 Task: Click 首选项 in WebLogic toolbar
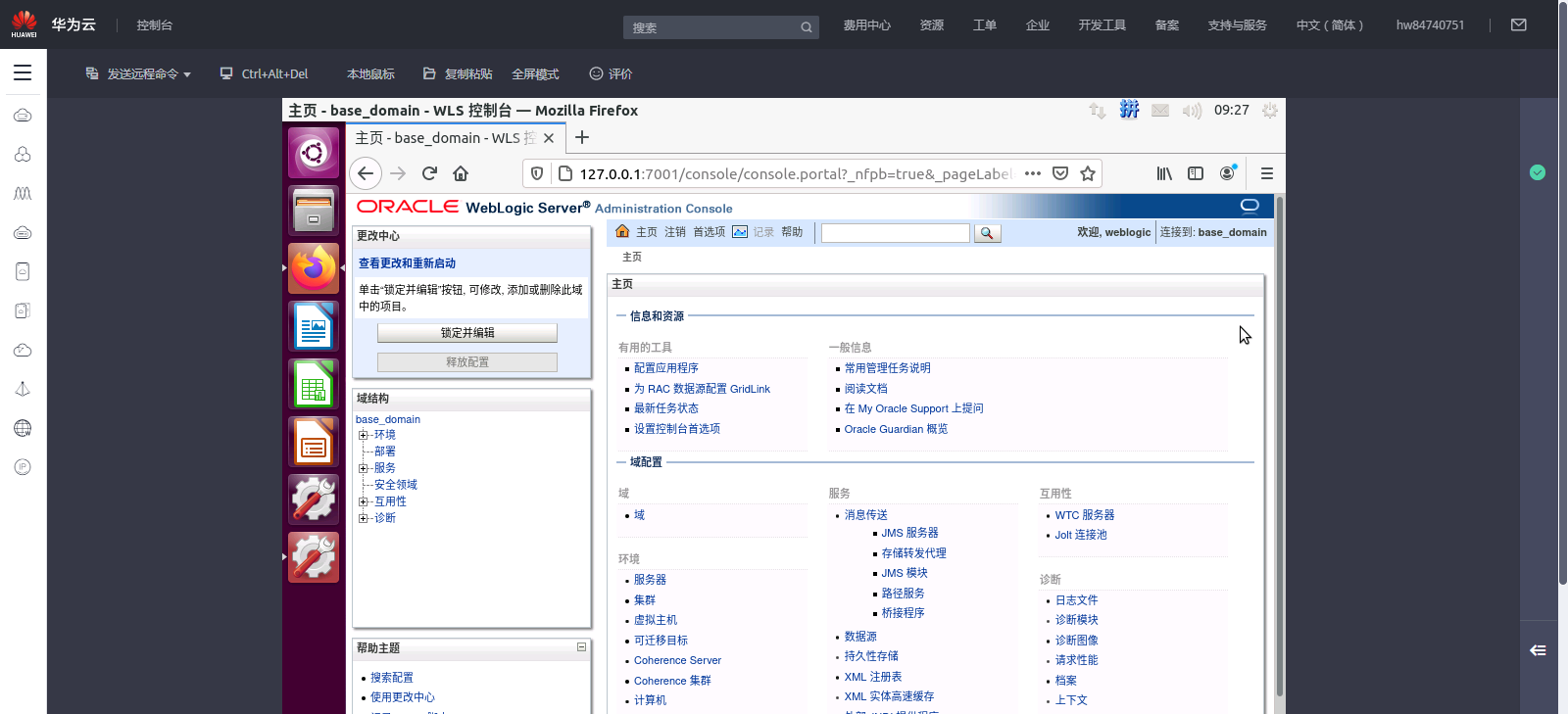click(710, 232)
